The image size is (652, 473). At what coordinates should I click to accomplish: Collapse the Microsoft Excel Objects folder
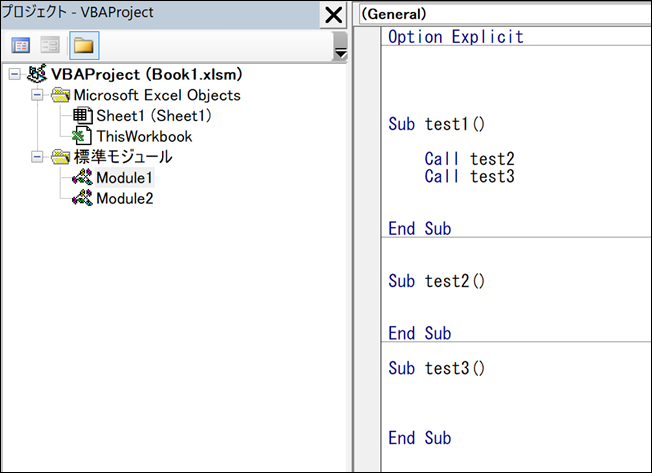click(37, 95)
